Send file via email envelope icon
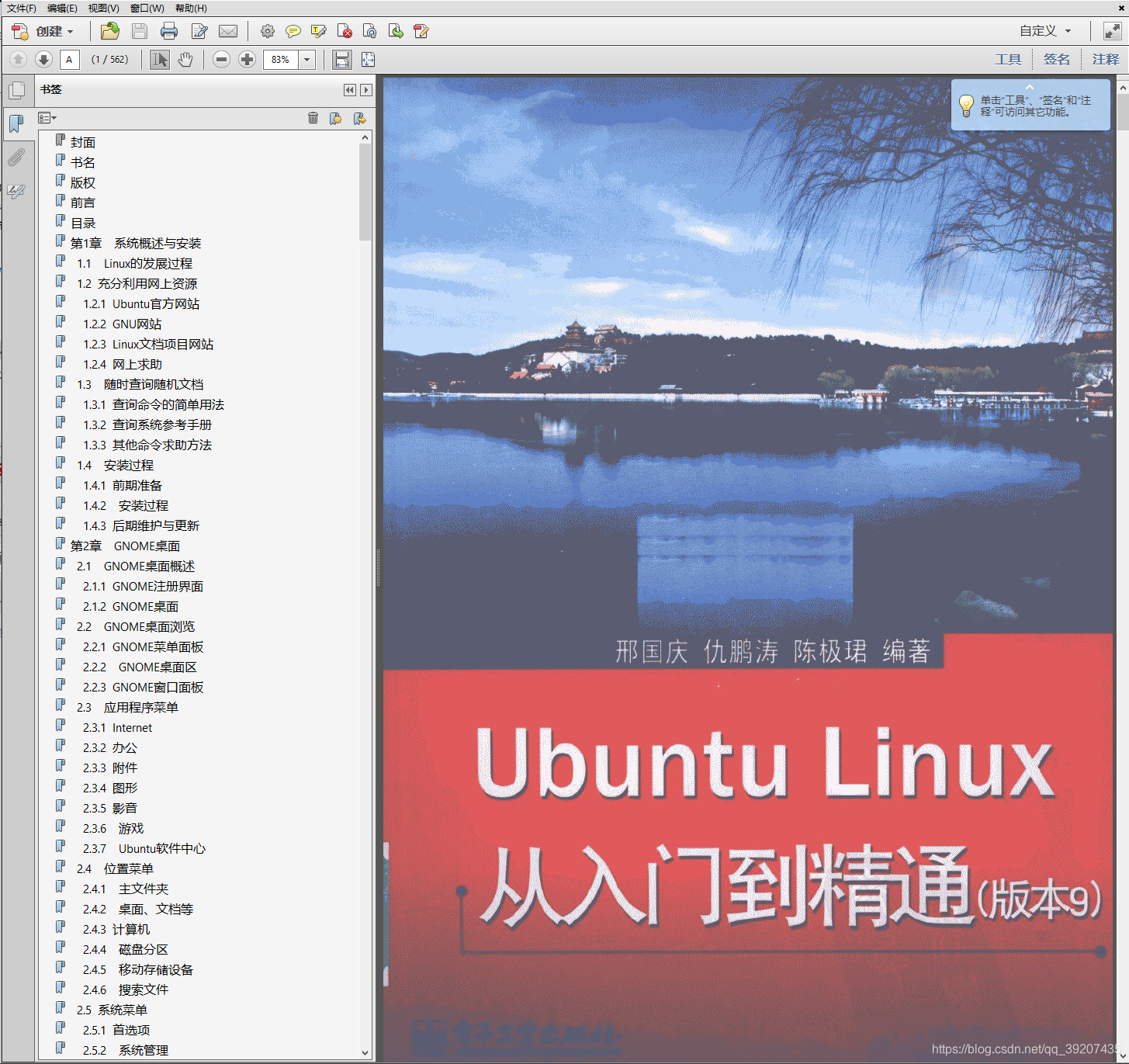 (228, 31)
